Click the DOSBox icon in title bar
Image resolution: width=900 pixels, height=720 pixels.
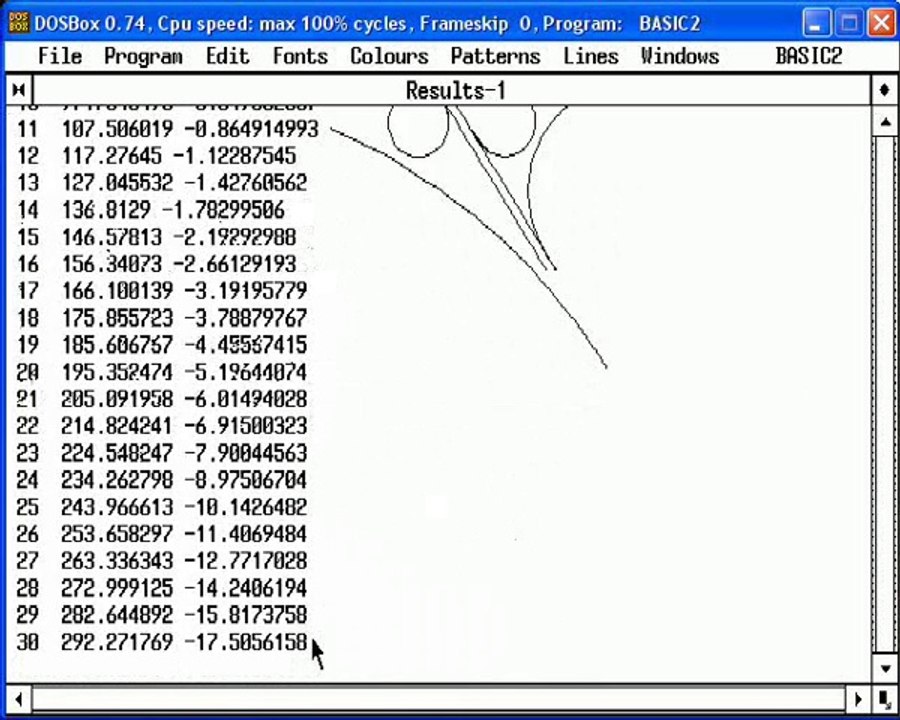pos(18,23)
